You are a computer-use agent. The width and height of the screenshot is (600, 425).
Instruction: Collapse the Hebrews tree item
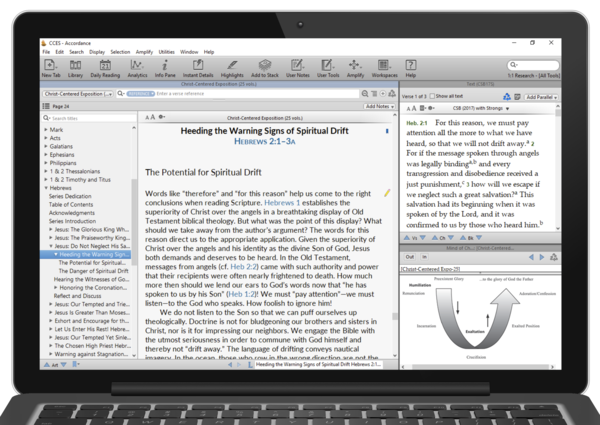click(x=46, y=188)
